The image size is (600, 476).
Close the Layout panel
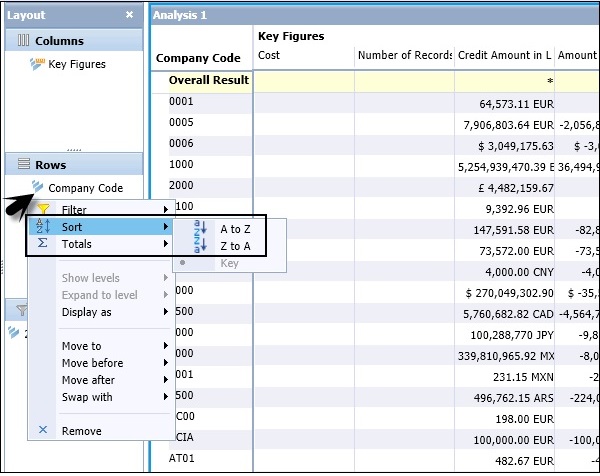[x=129, y=15]
